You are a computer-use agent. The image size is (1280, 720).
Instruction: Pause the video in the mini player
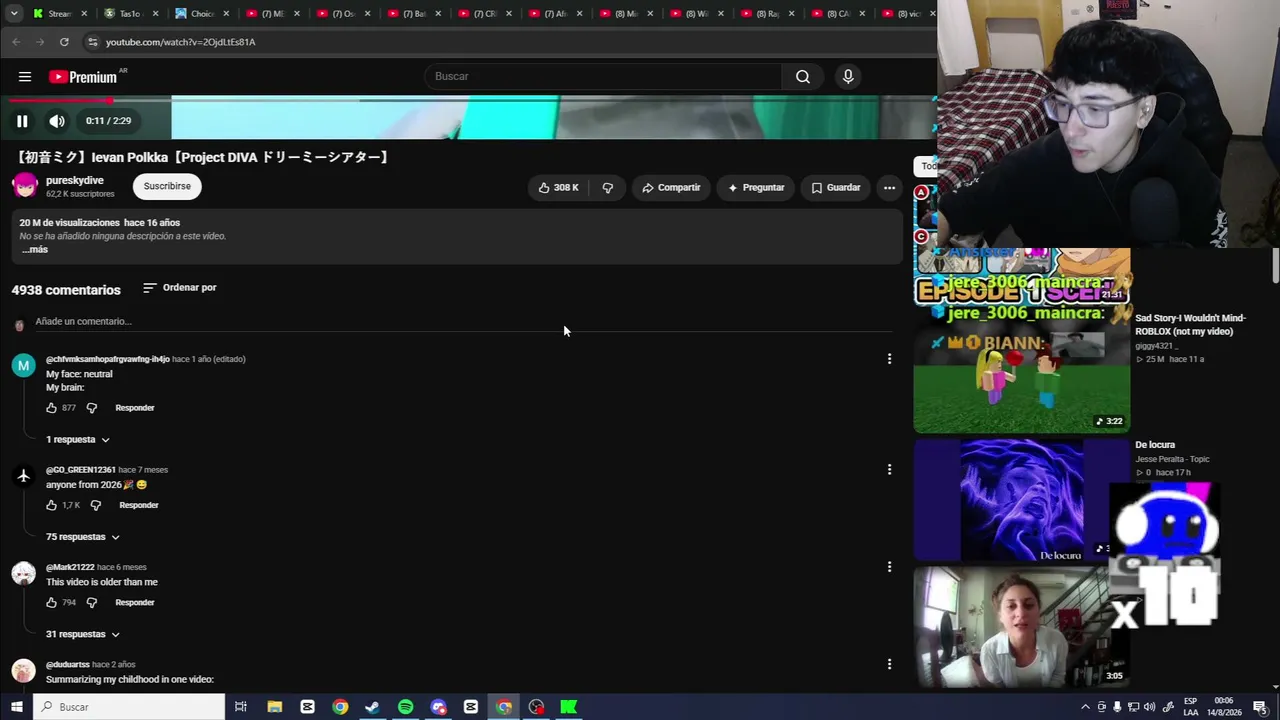[x=22, y=121]
